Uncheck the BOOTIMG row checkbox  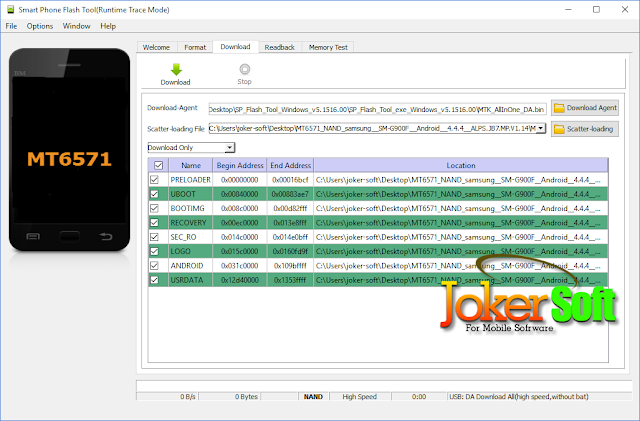[154, 208]
